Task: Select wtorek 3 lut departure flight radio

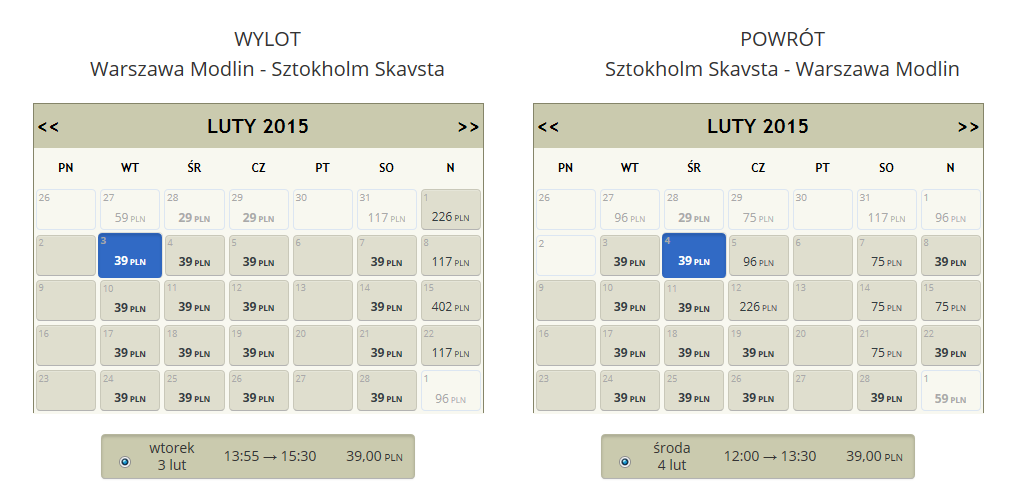Action: click(x=125, y=462)
